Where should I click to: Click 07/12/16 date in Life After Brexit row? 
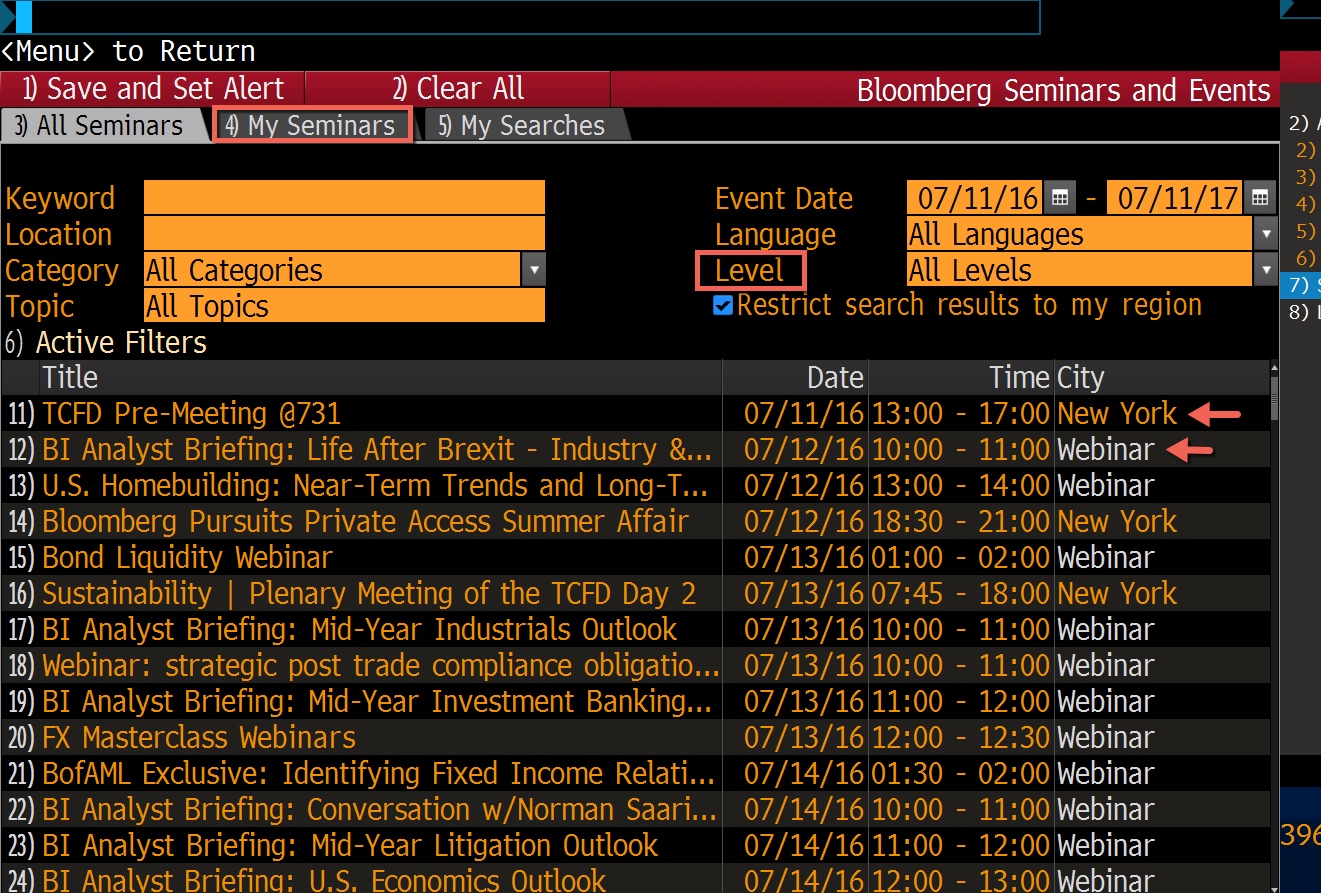pyautogui.click(x=803, y=449)
